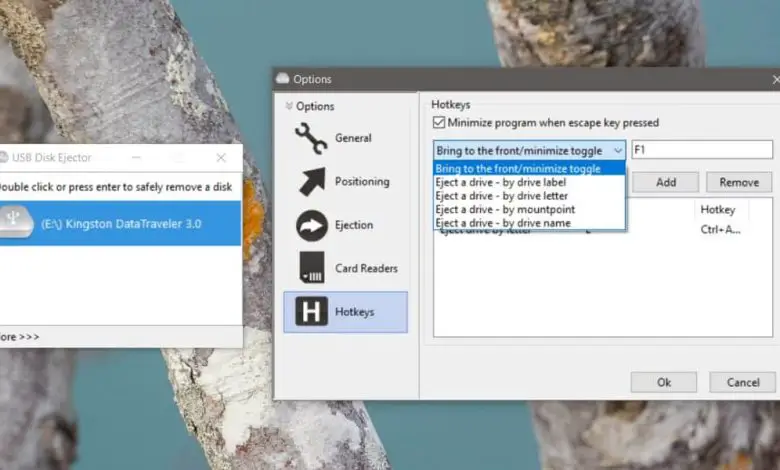The width and height of the screenshot is (780, 470).
Task: Click the More >>> link in USB Disk Ejector
Action: pyautogui.click(x=19, y=337)
